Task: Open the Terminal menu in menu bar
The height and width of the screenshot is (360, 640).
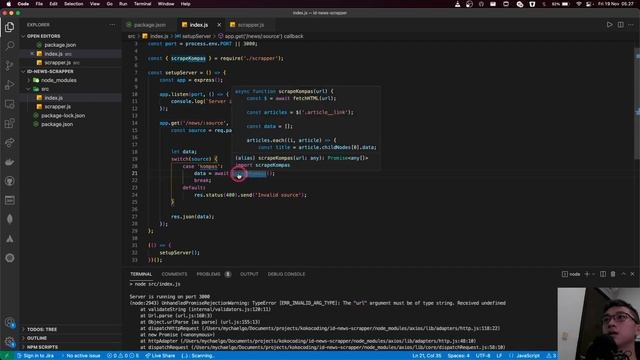Action: (x=142, y=4)
